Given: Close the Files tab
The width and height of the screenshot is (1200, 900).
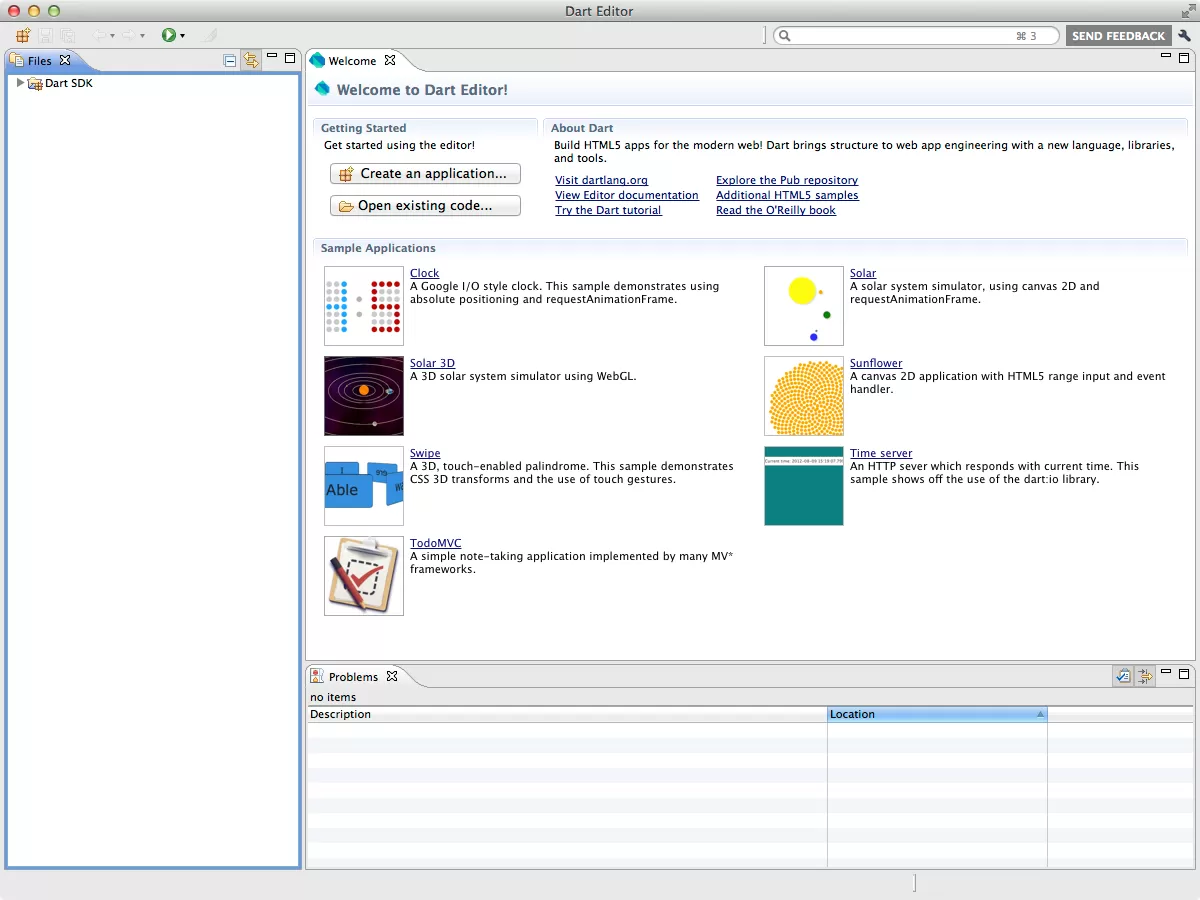Looking at the screenshot, I should click(x=65, y=60).
